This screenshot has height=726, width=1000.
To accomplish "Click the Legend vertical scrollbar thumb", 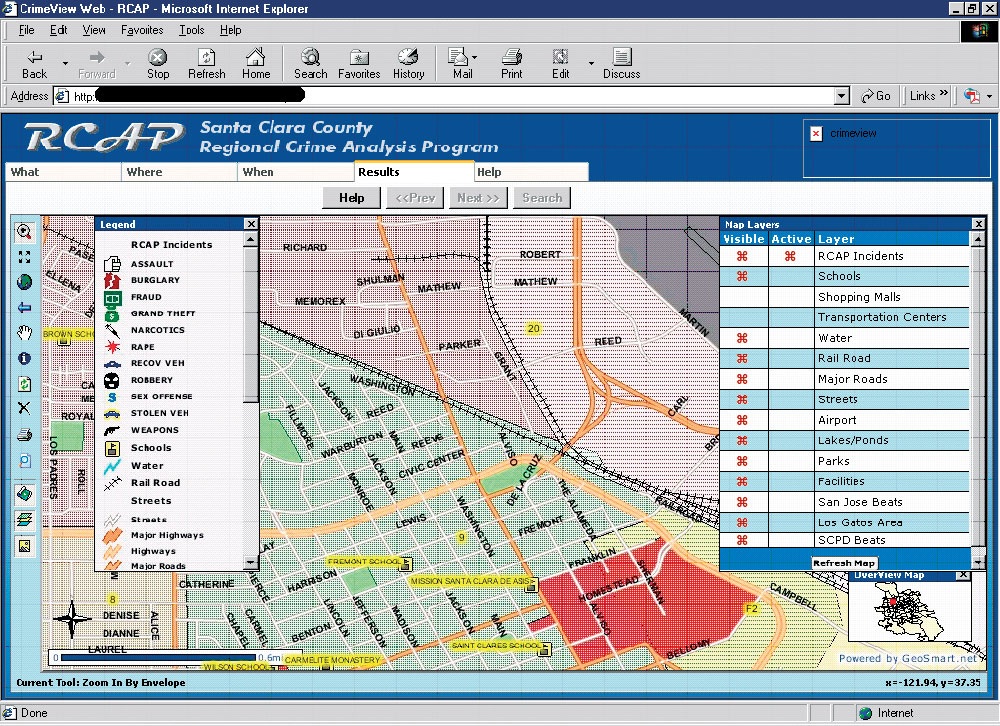I will [251, 325].
